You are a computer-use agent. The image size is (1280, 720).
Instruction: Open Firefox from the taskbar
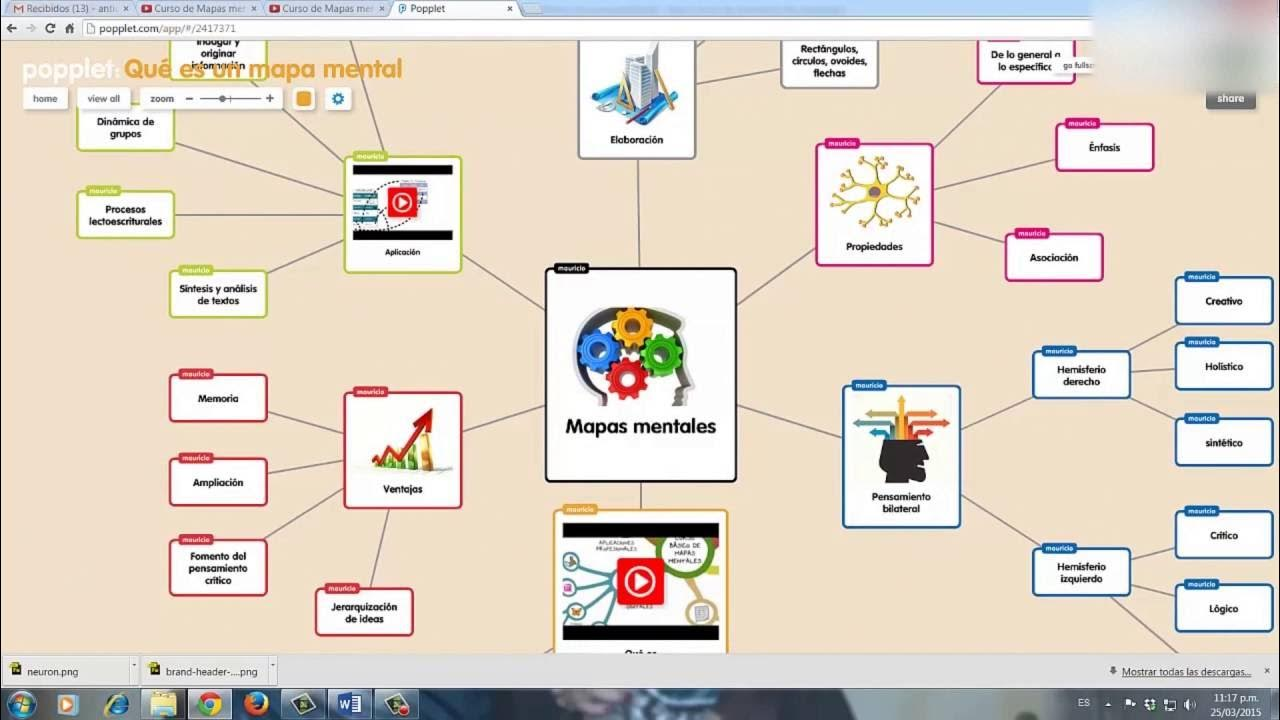256,704
